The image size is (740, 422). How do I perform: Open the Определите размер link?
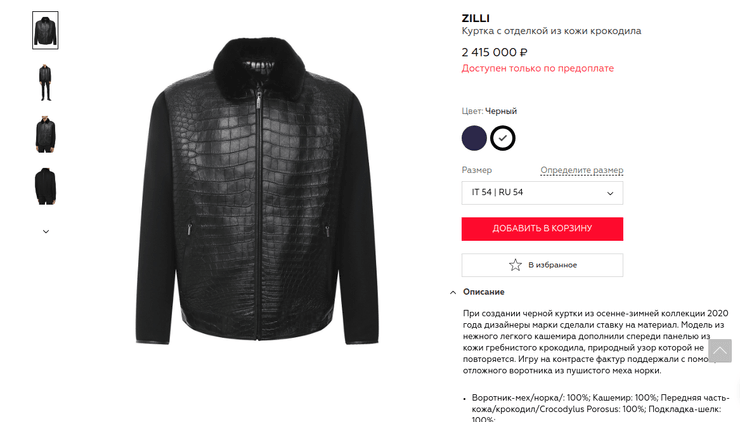(581, 170)
